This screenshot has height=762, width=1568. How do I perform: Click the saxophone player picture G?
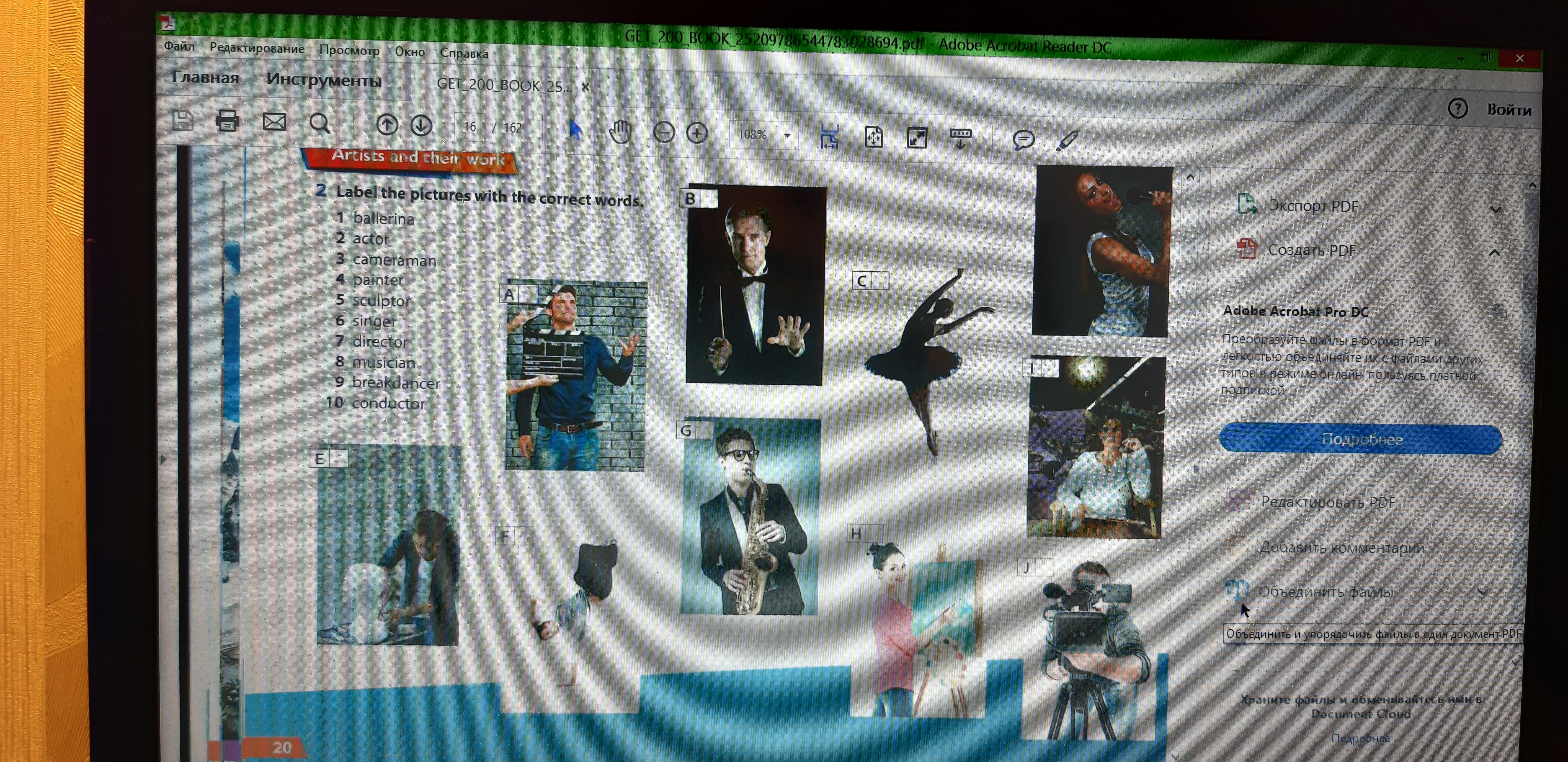point(750,516)
